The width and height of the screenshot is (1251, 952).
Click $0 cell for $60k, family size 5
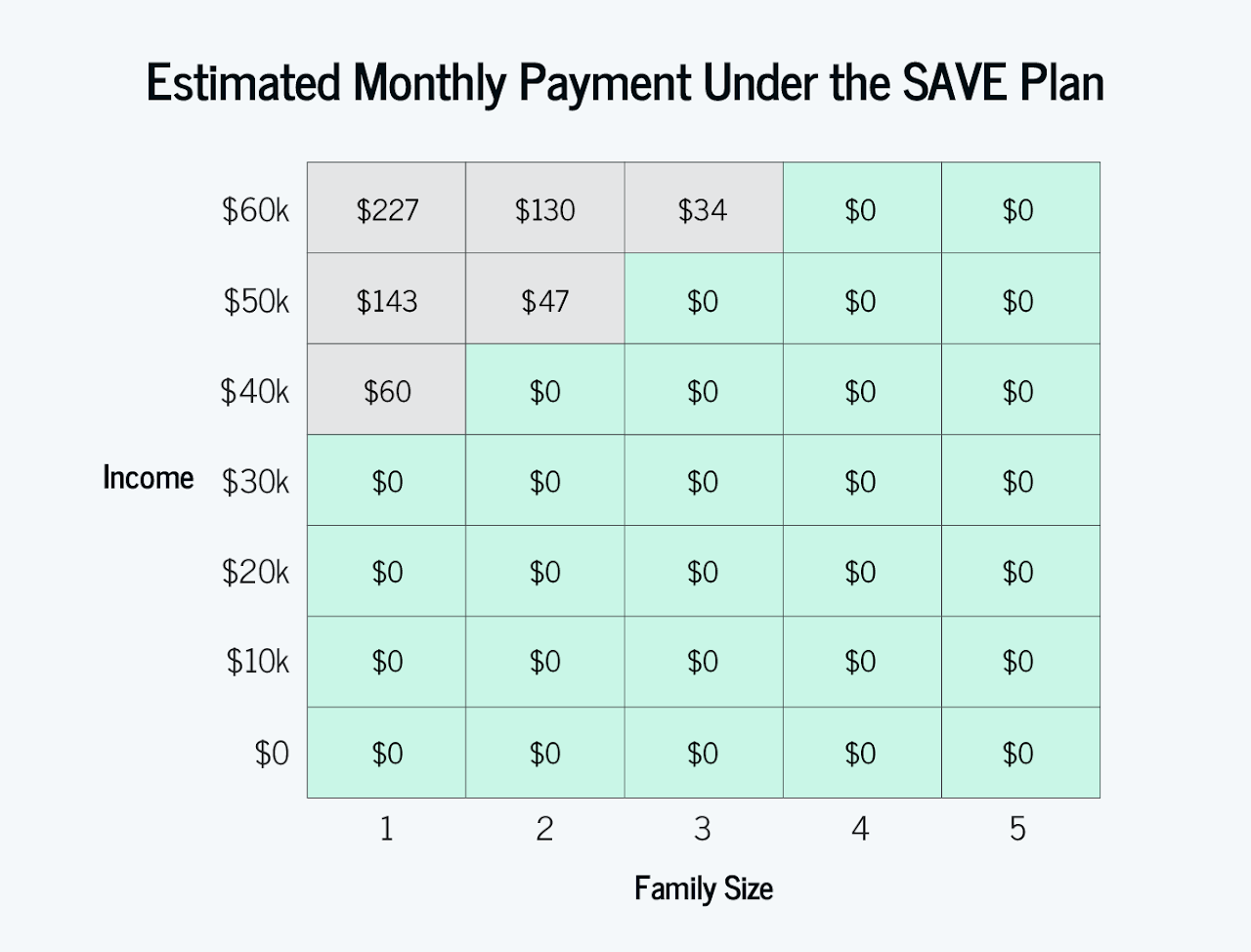point(1018,209)
